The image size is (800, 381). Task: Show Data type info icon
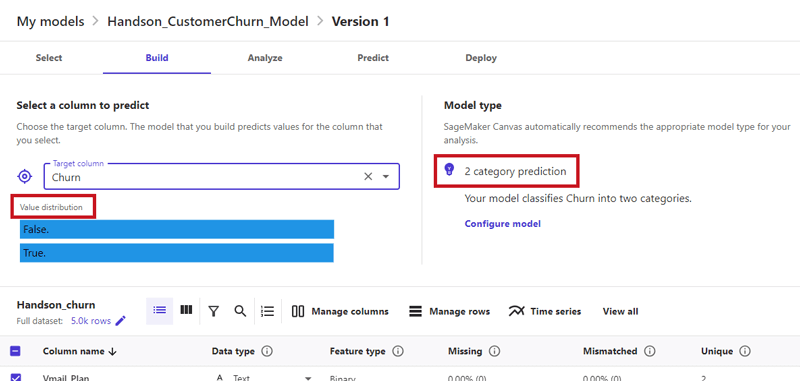click(266, 351)
